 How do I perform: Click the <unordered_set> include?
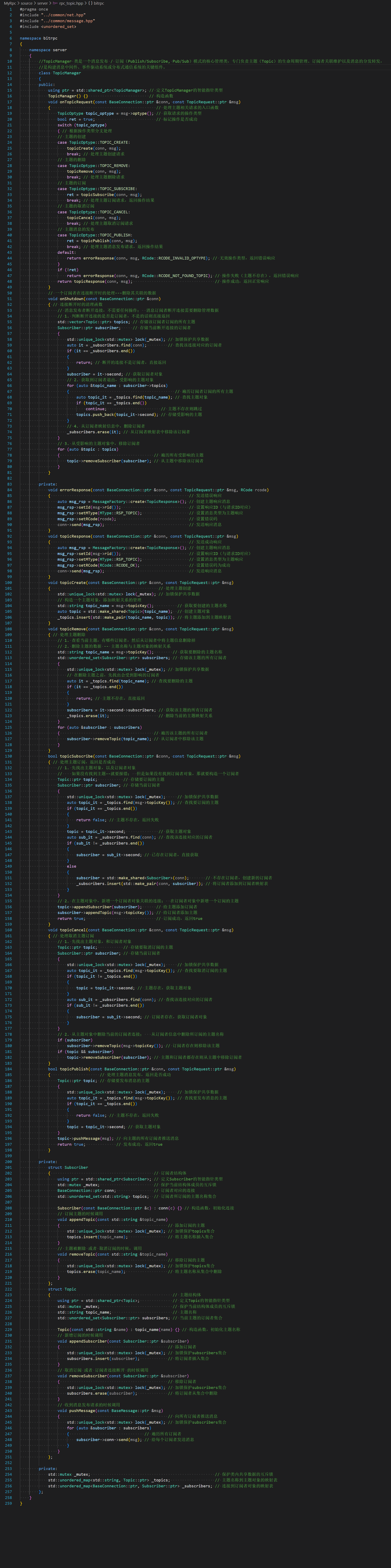[58, 27]
